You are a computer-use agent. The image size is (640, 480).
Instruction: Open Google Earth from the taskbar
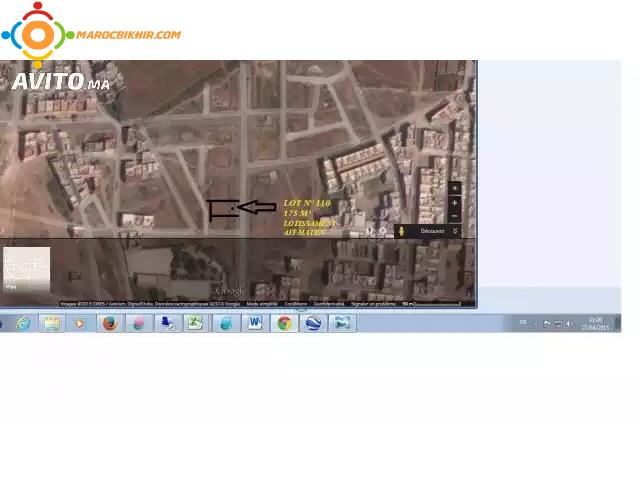[x=313, y=324]
